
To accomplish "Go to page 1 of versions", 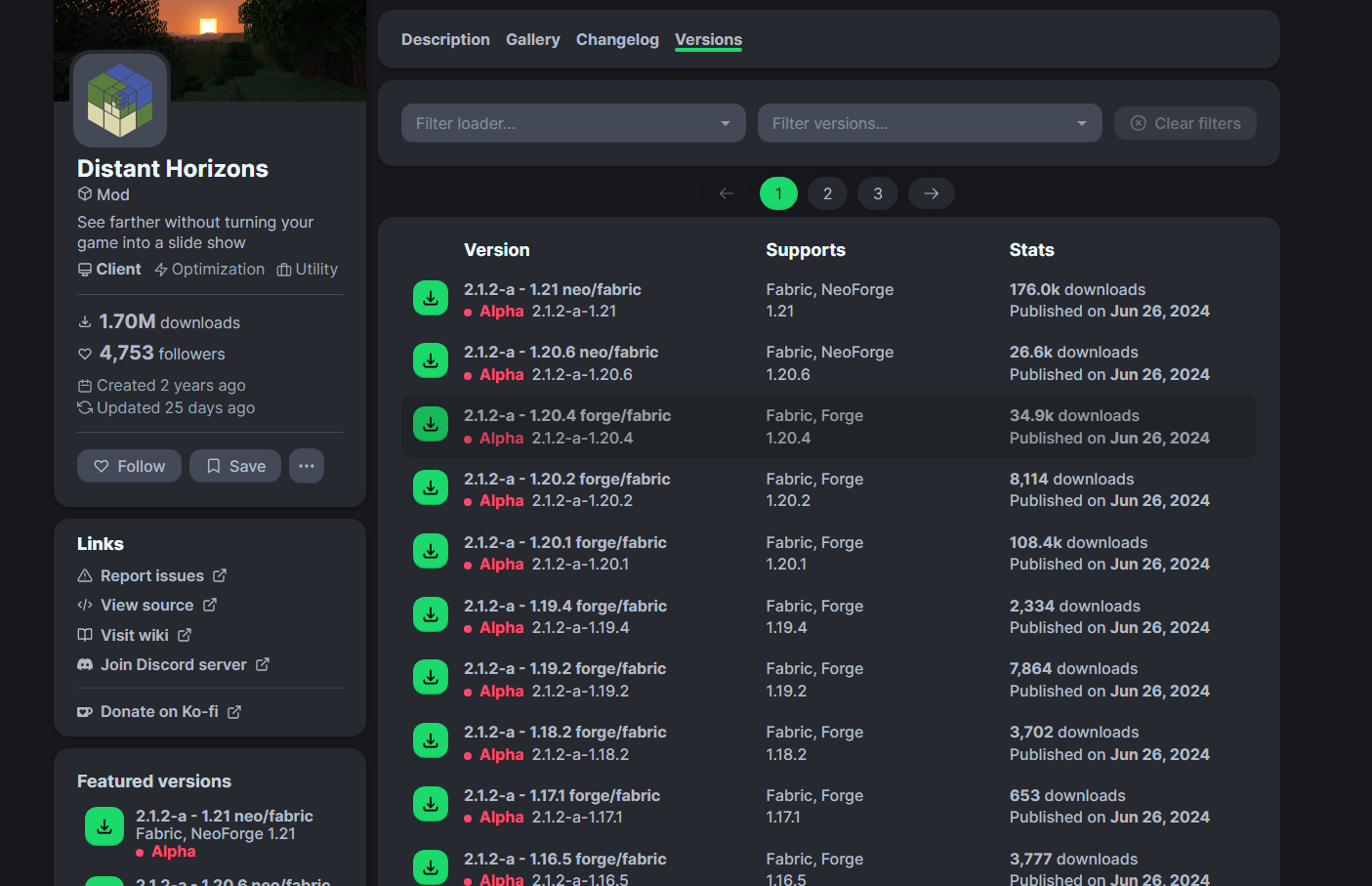I will (778, 193).
